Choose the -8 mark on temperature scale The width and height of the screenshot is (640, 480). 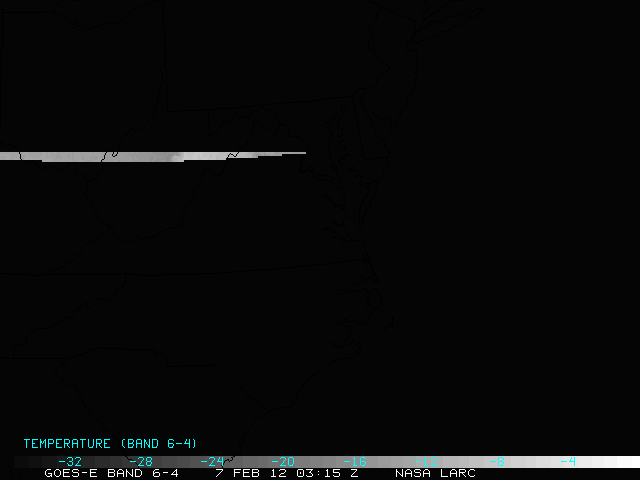[496, 462]
